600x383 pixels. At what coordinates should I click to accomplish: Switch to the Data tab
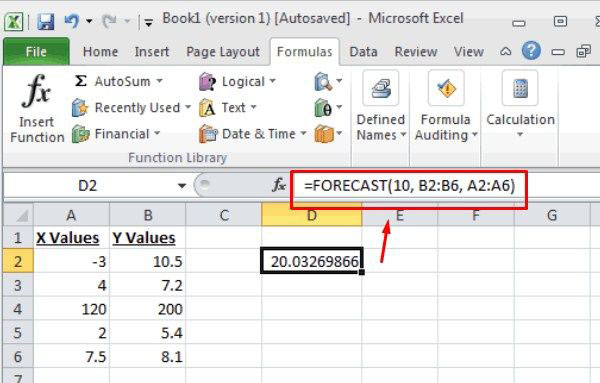(x=363, y=52)
